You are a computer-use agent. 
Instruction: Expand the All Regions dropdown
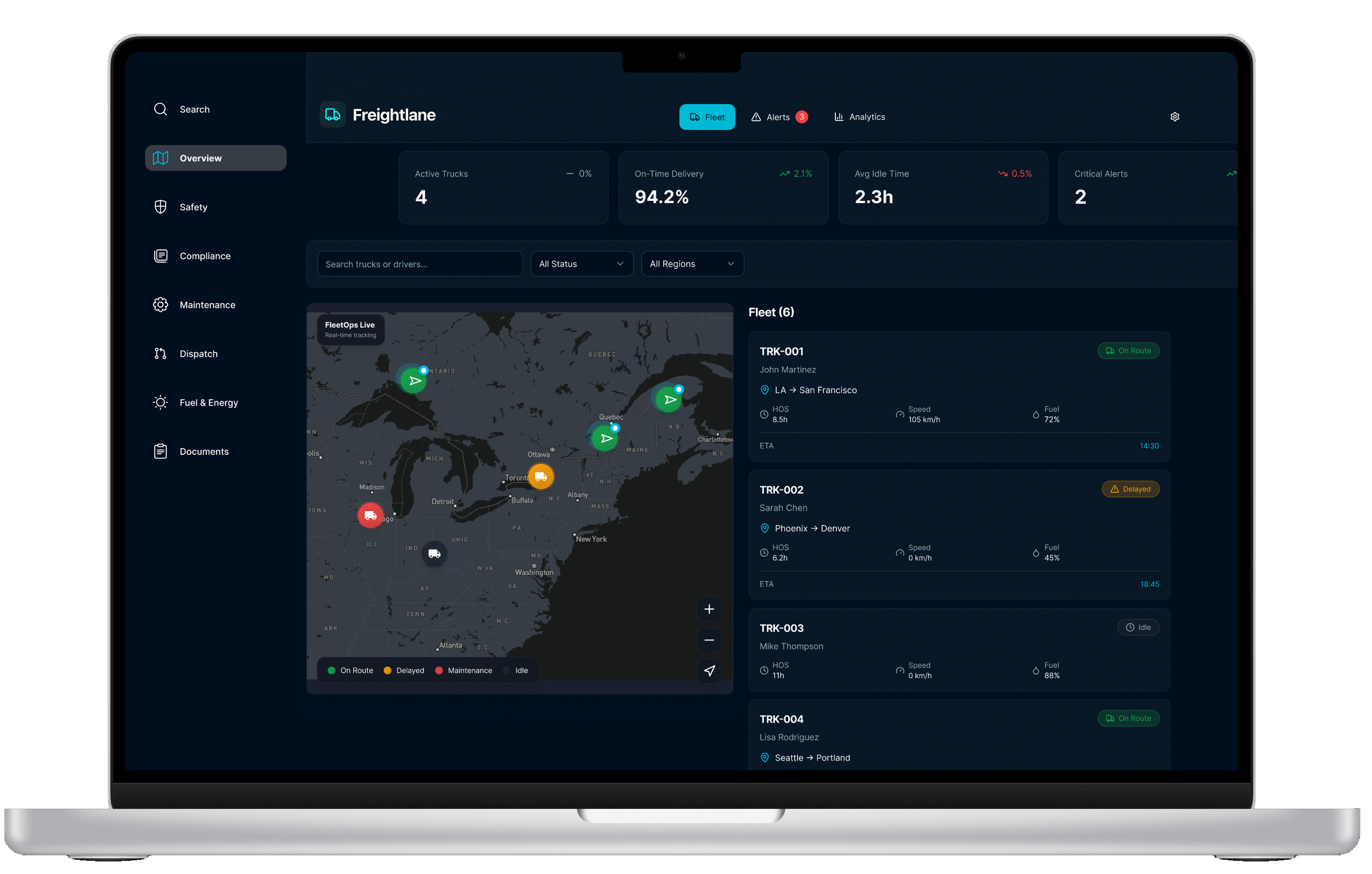(x=691, y=264)
